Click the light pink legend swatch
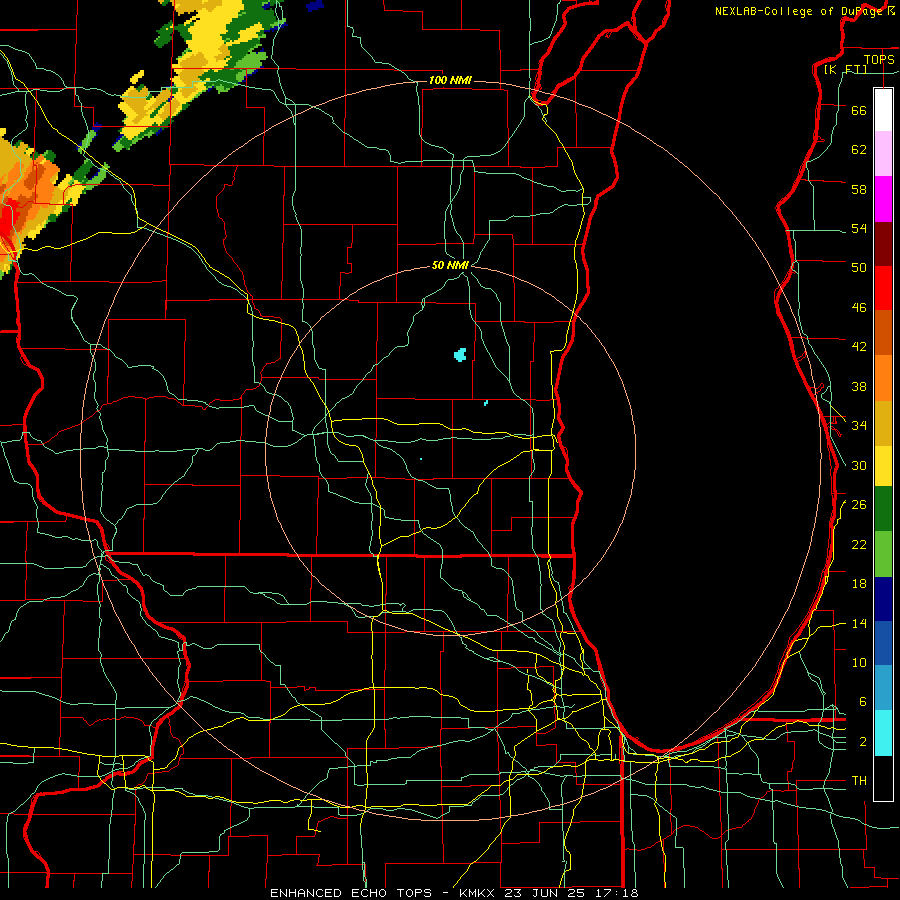 coord(883,153)
